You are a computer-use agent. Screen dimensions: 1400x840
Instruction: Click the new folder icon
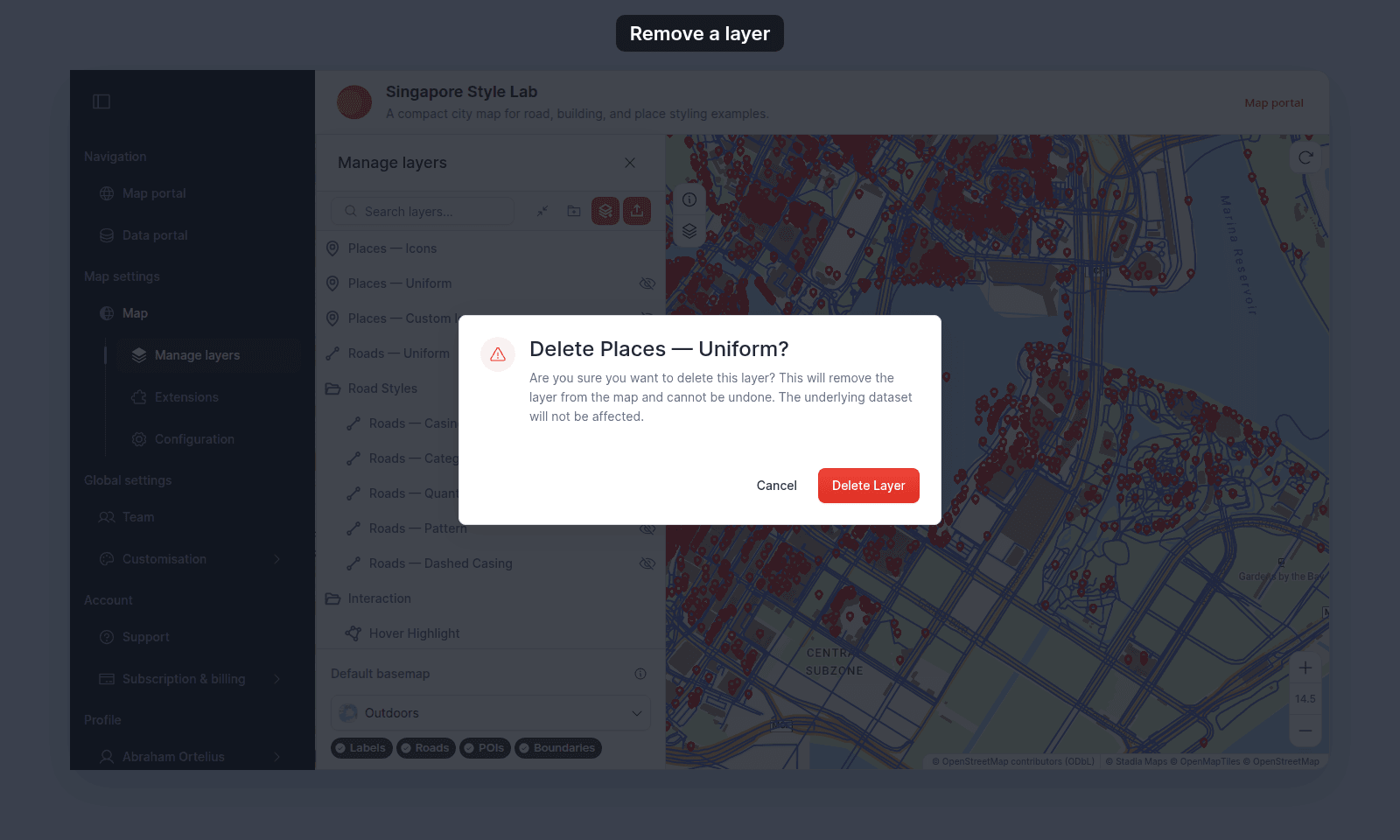574,211
